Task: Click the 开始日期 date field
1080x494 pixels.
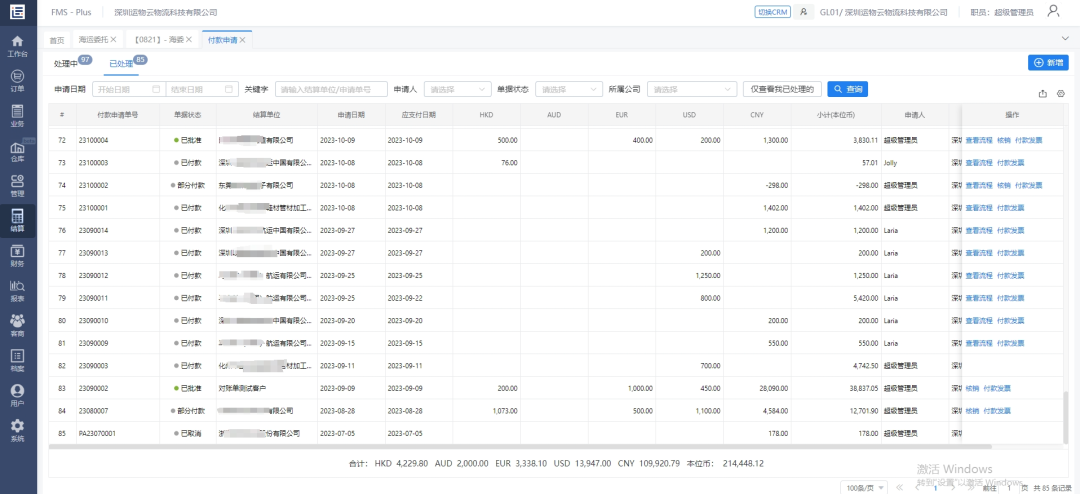Action: [129, 90]
